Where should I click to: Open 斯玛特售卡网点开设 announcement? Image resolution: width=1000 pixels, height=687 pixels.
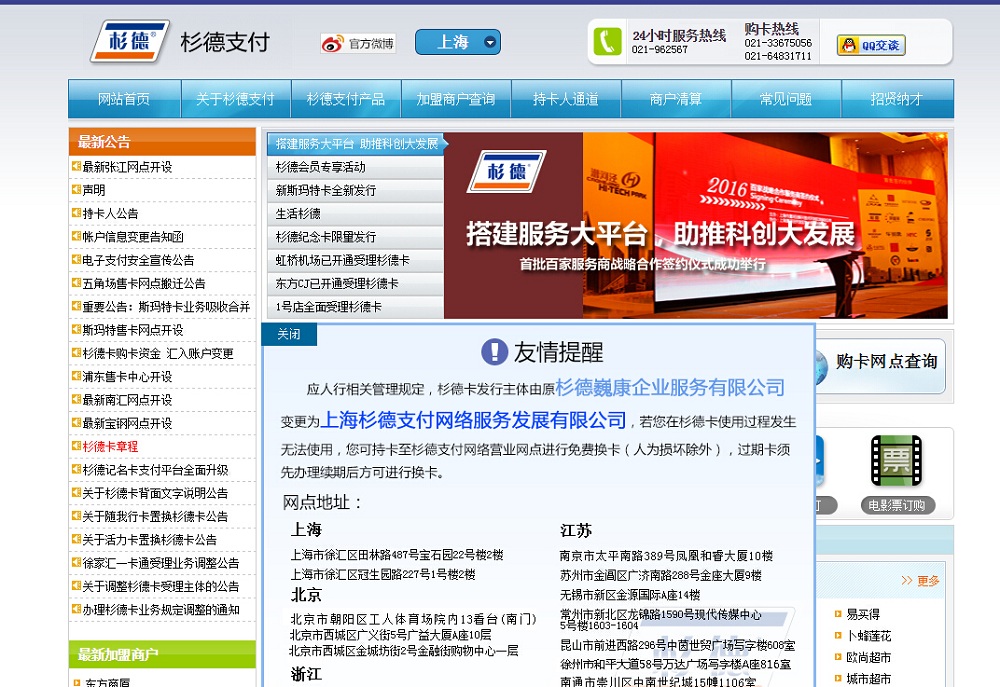(x=133, y=330)
